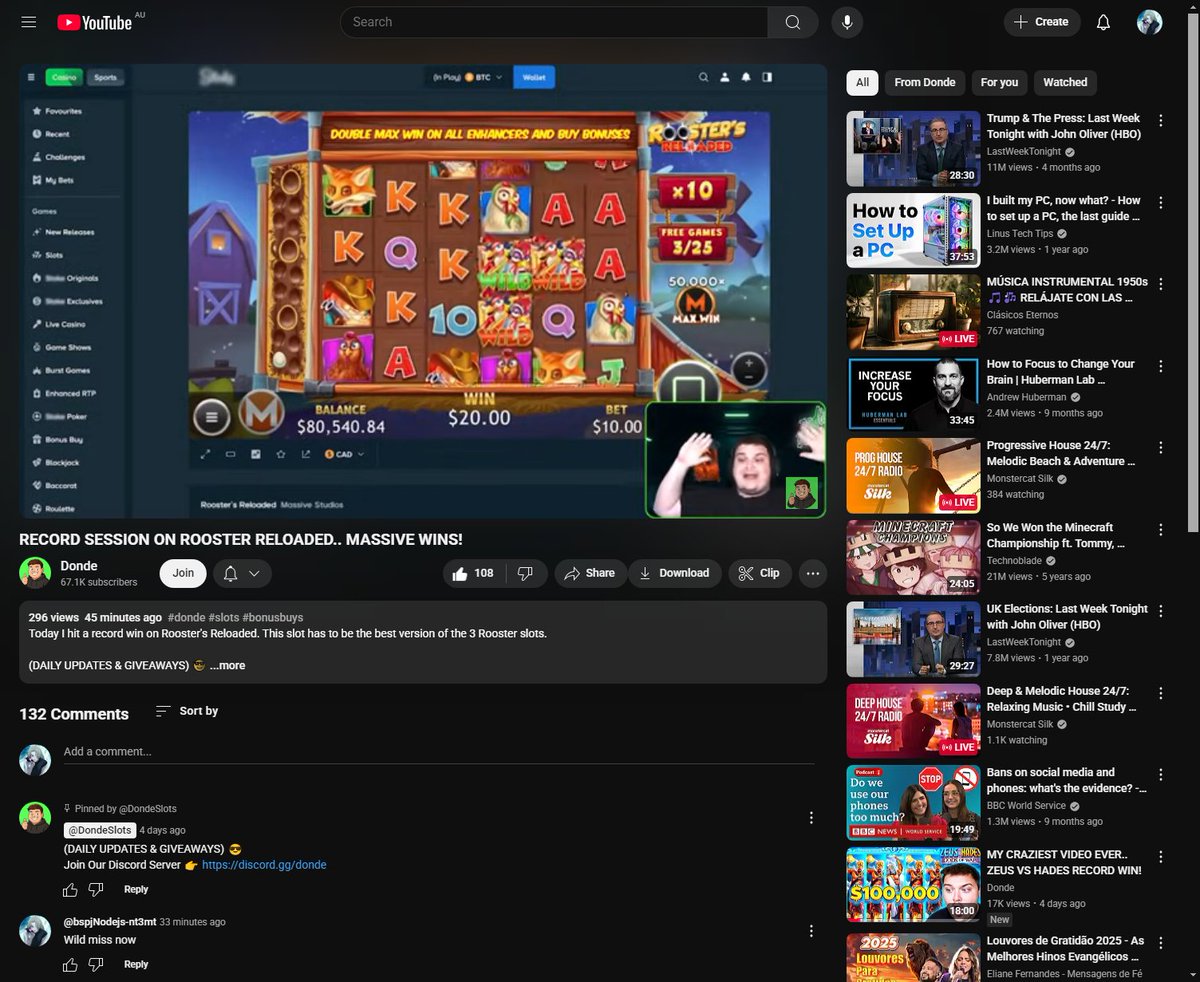Click the Join membership button
Screen dimensions: 1200x982
tap(183, 573)
